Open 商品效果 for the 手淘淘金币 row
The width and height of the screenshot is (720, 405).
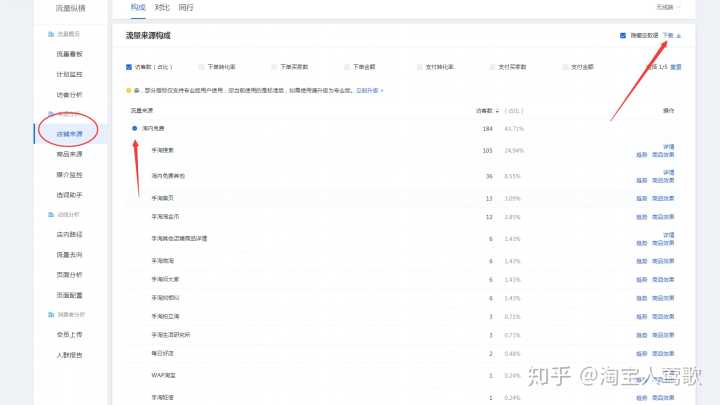coord(663,217)
